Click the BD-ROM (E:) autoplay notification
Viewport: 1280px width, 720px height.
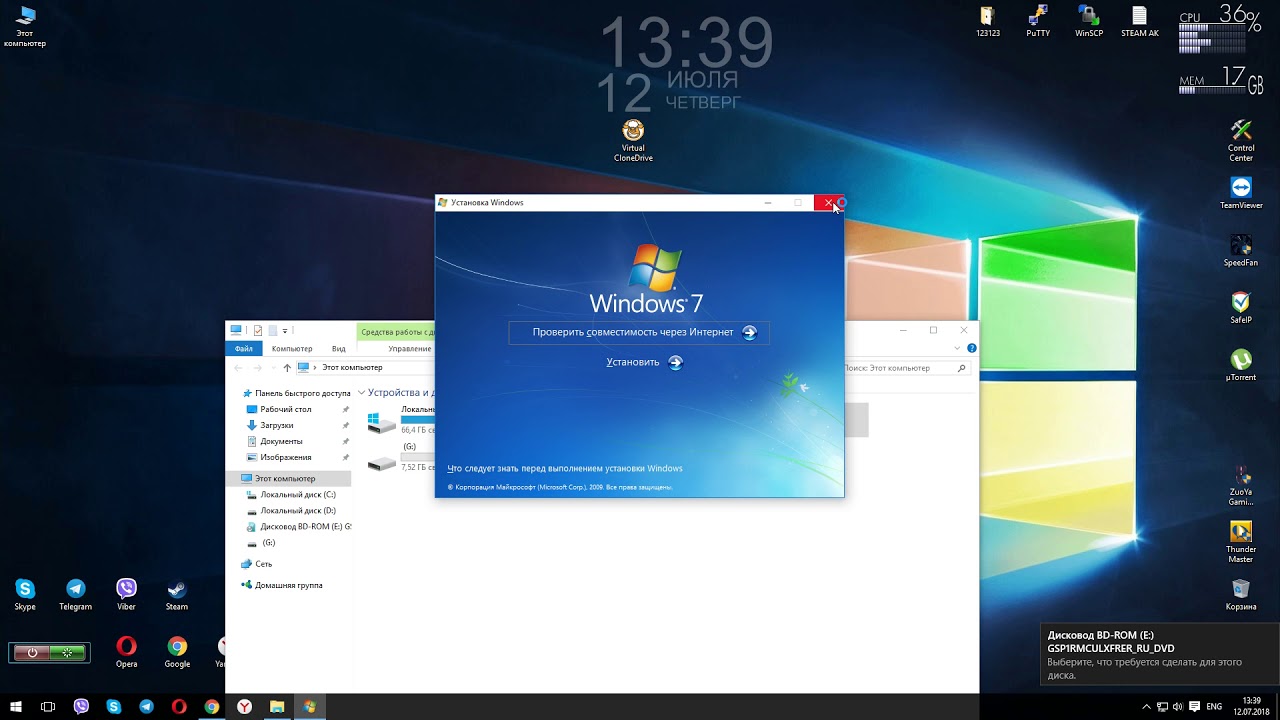click(x=1159, y=656)
